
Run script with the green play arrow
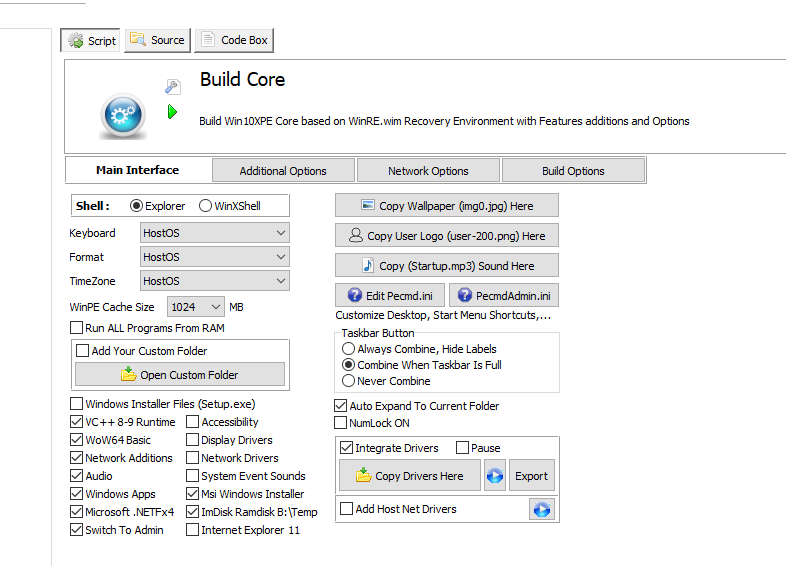[172, 111]
